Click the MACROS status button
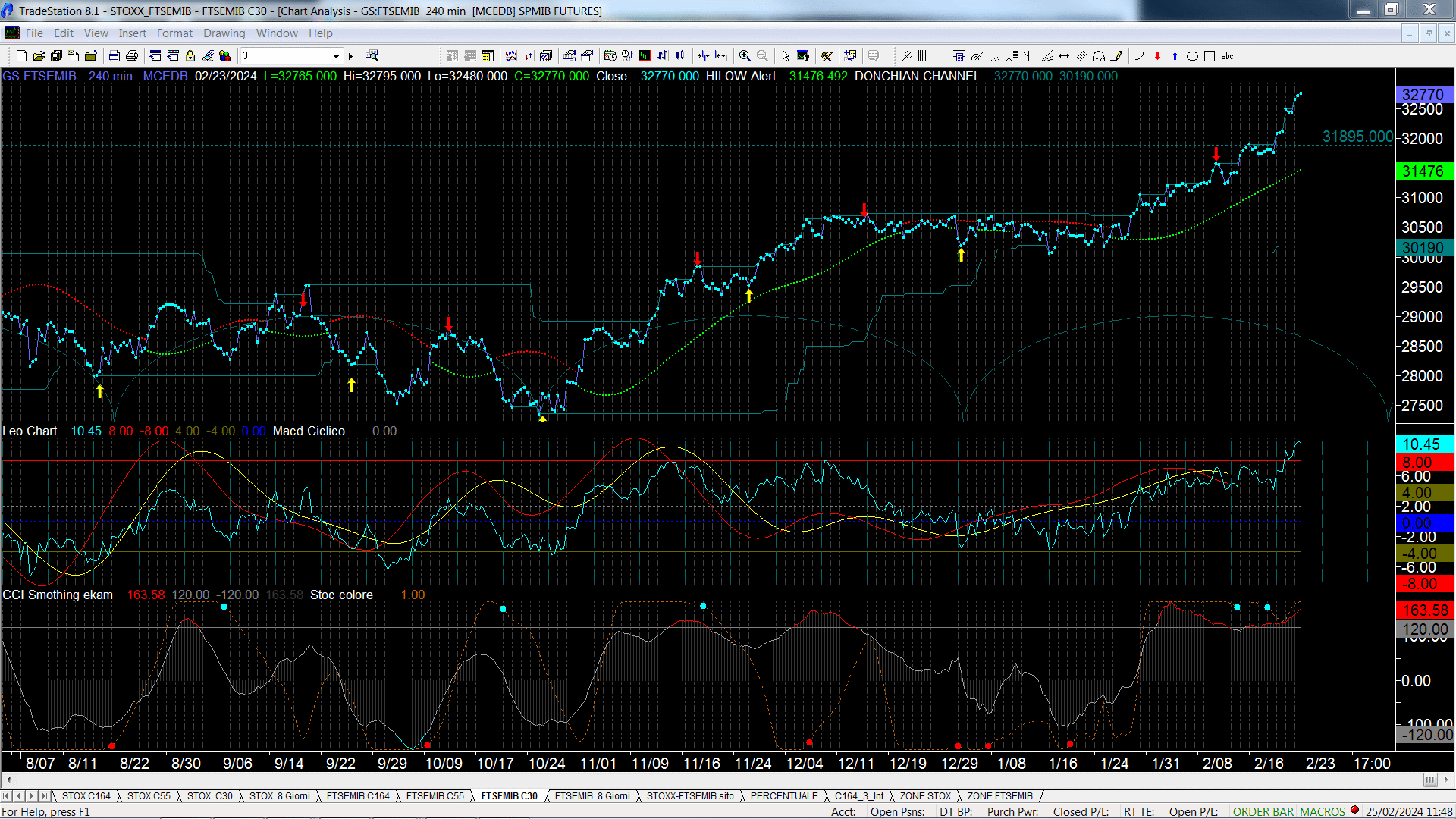Image resolution: width=1456 pixels, height=819 pixels. tap(1323, 811)
